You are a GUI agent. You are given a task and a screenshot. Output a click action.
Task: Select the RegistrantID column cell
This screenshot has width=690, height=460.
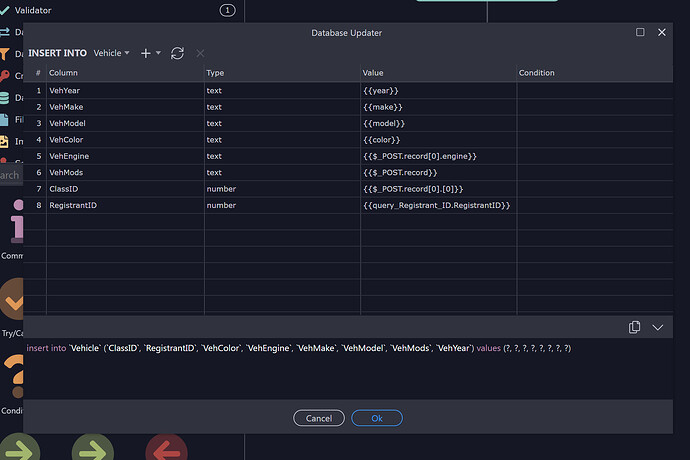click(x=125, y=205)
